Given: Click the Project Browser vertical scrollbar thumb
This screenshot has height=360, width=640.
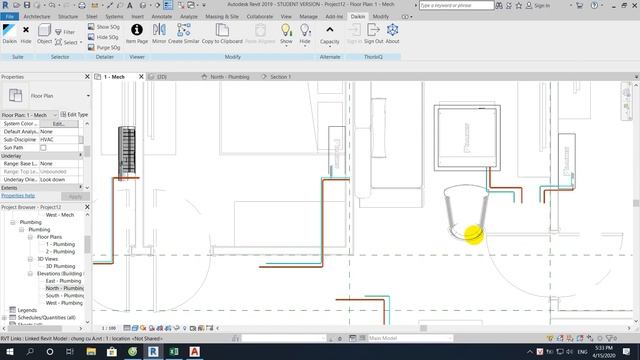Looking at the screenshot, I should (87, 244).
